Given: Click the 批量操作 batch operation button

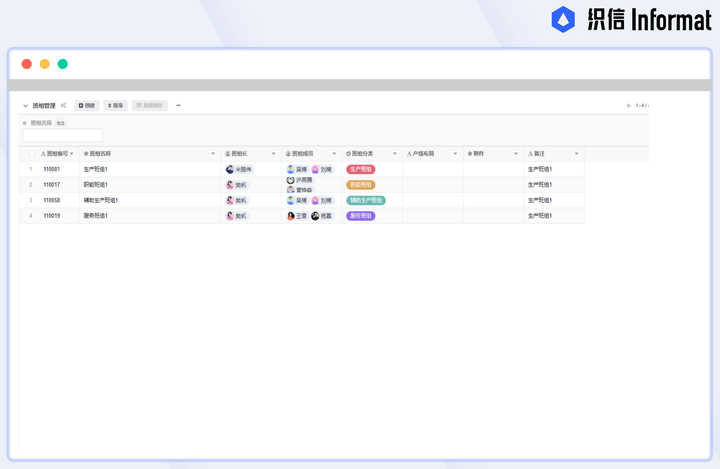Looking at the screenshot, I should [x=150, y=106].
